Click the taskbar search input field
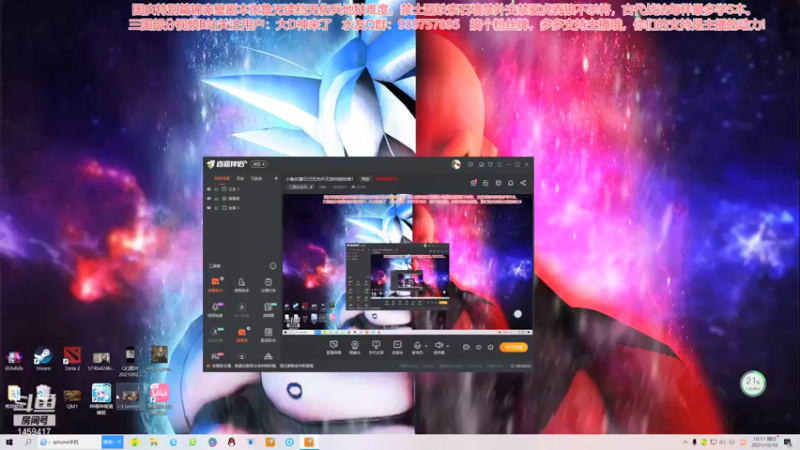Screen dimensions: 800x450 (70, 442)
